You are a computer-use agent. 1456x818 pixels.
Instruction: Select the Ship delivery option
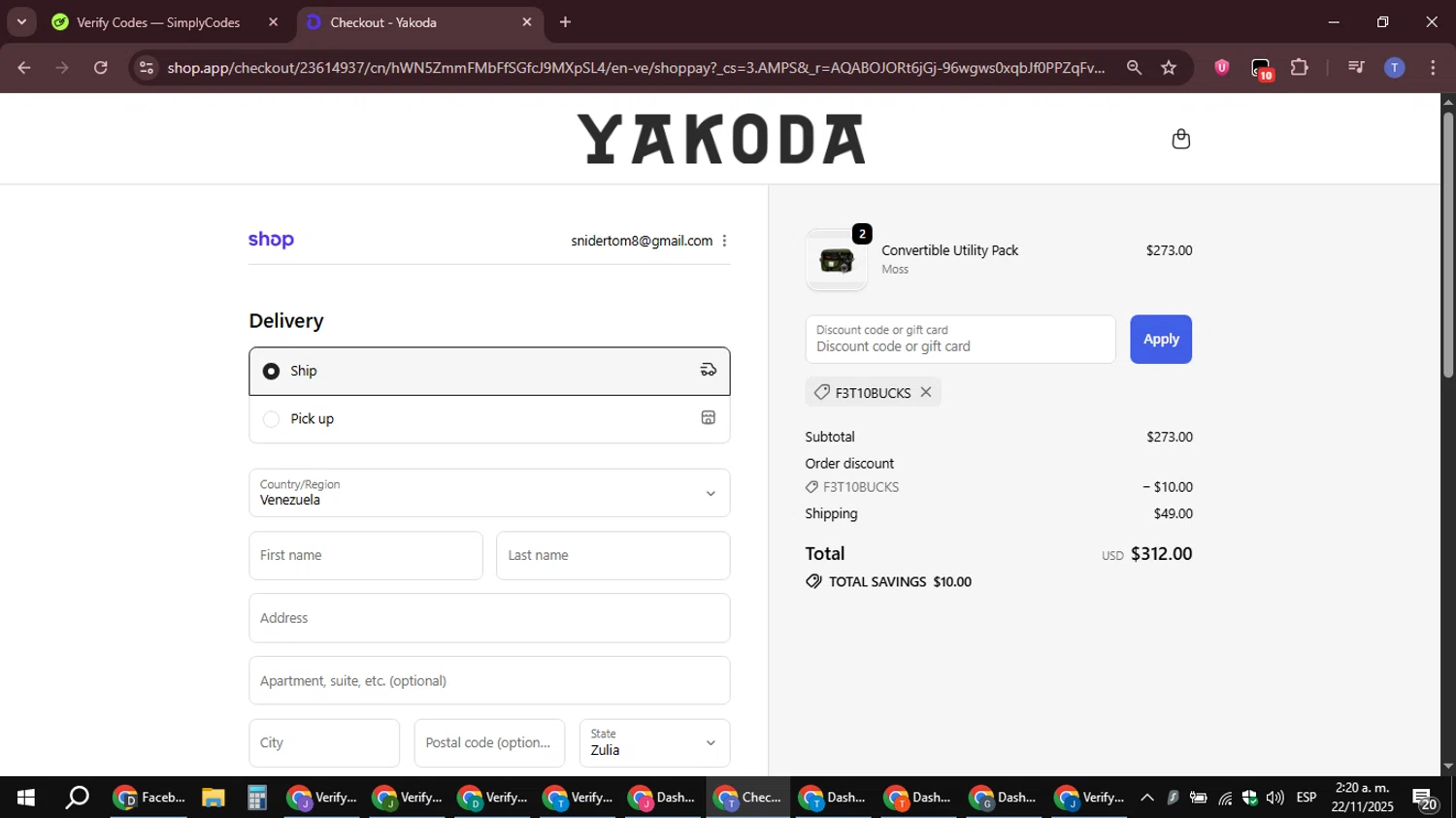point(489,371)
